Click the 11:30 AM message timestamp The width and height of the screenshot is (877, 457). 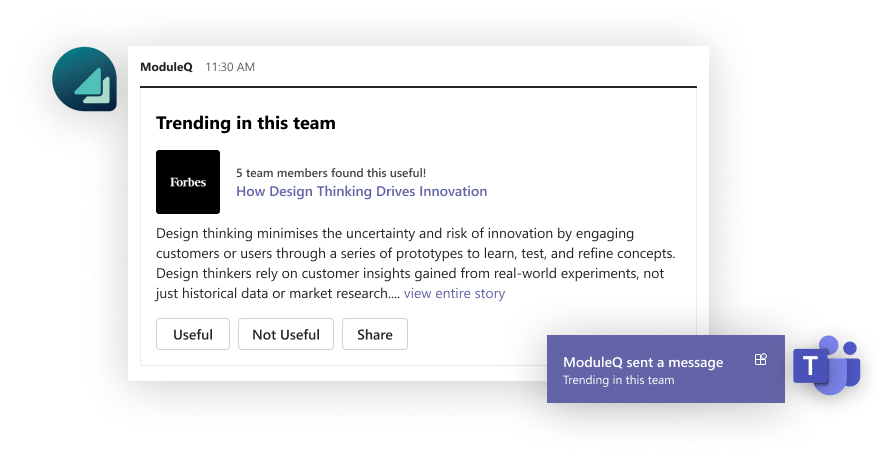pyautogui.click(x=230, y=67)
